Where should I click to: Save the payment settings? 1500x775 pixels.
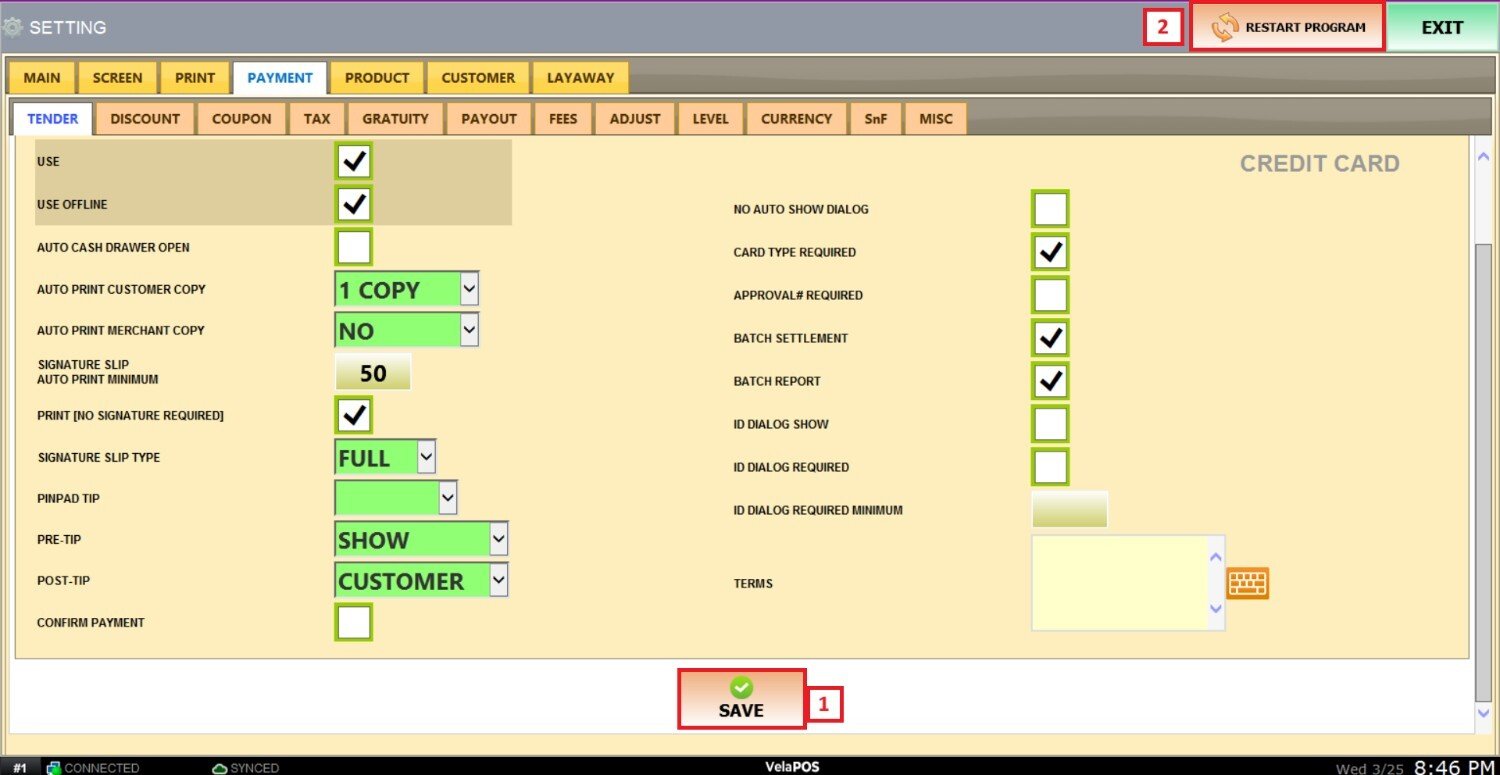(x=741, y=698)
